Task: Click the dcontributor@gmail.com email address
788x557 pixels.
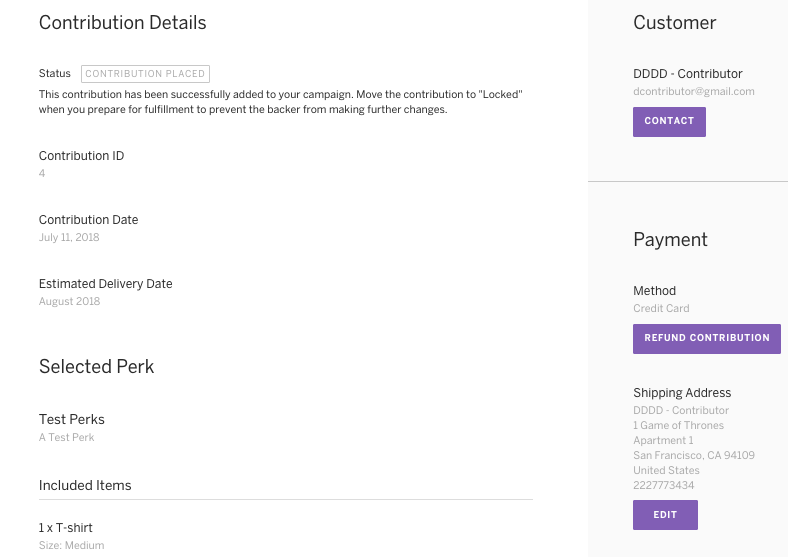Action: tap(694, 91)
